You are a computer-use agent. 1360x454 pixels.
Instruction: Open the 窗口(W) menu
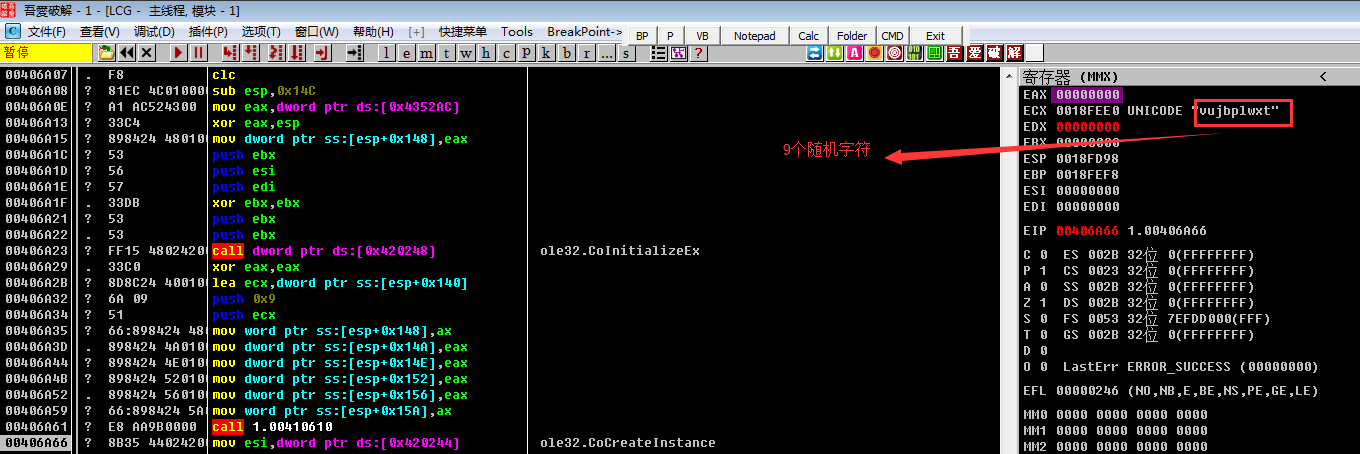click(x=316, y=32)
